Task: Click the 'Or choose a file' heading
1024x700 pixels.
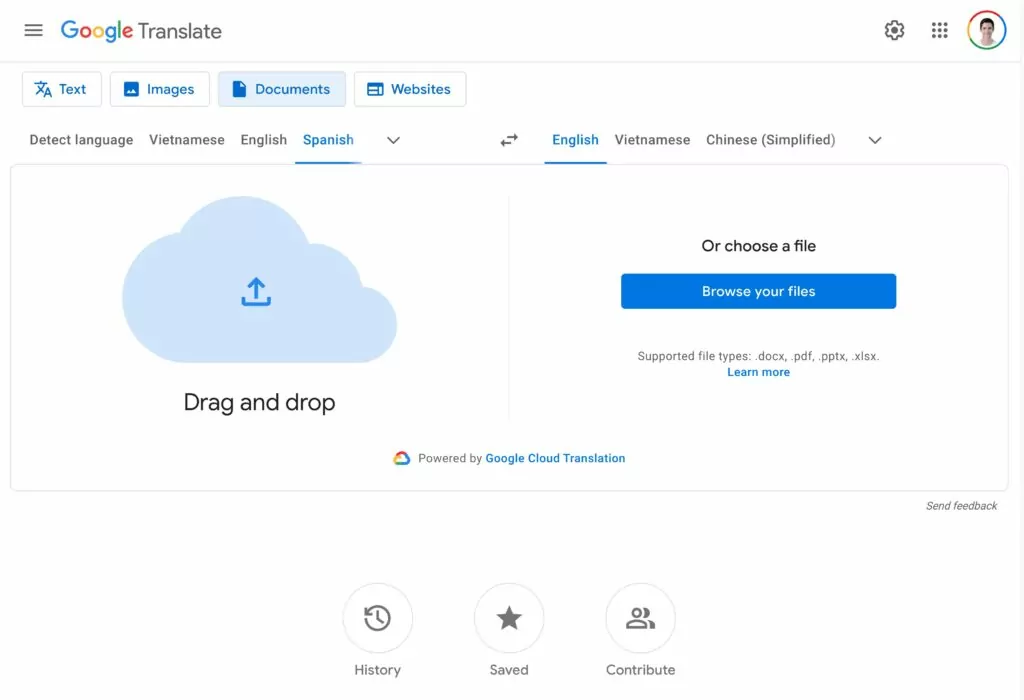Action: (758, 246)
